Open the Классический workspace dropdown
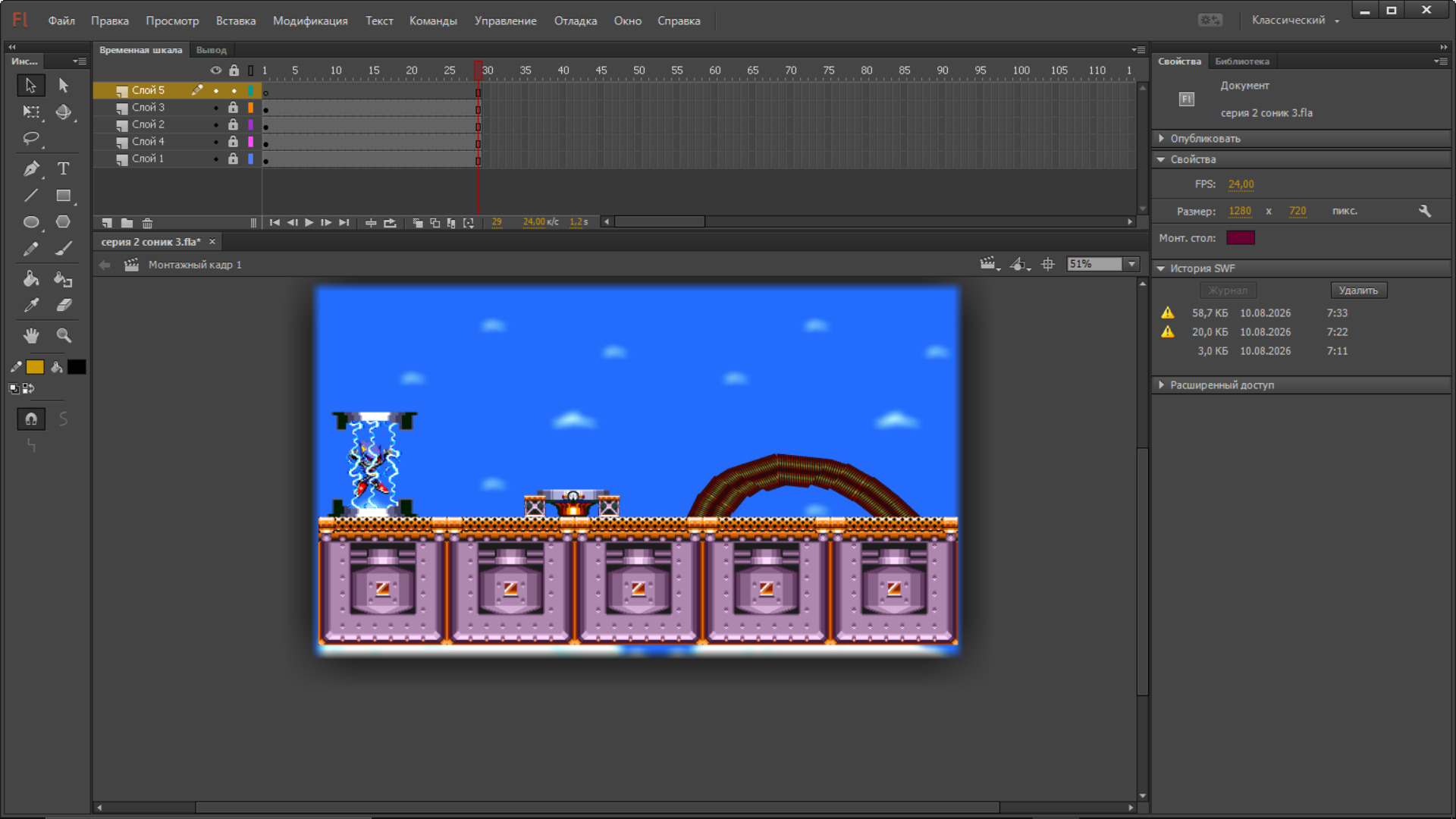 (x=1295, y=20)
